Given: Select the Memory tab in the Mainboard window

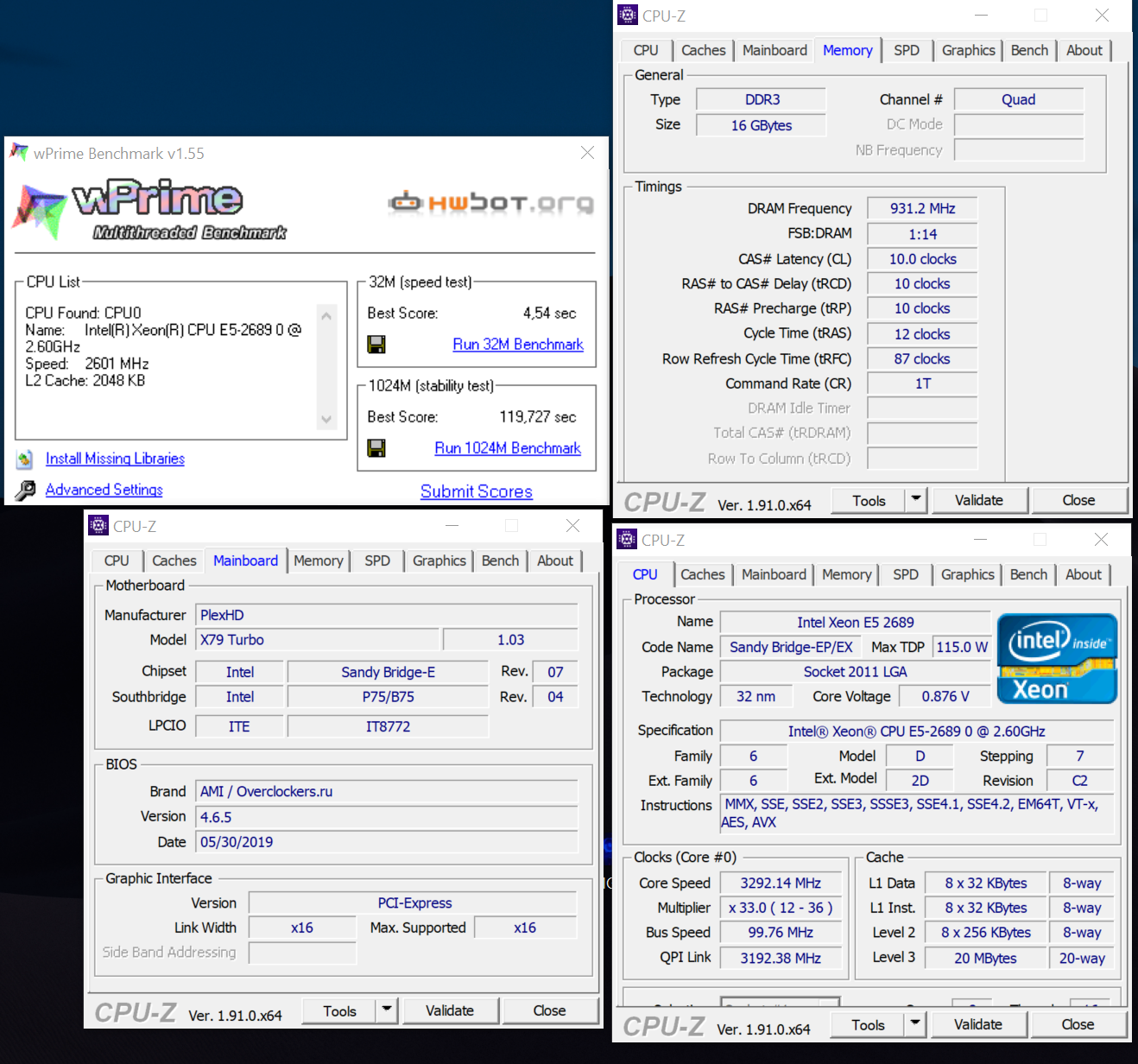Looking at the screenshot, I should 318,560.
